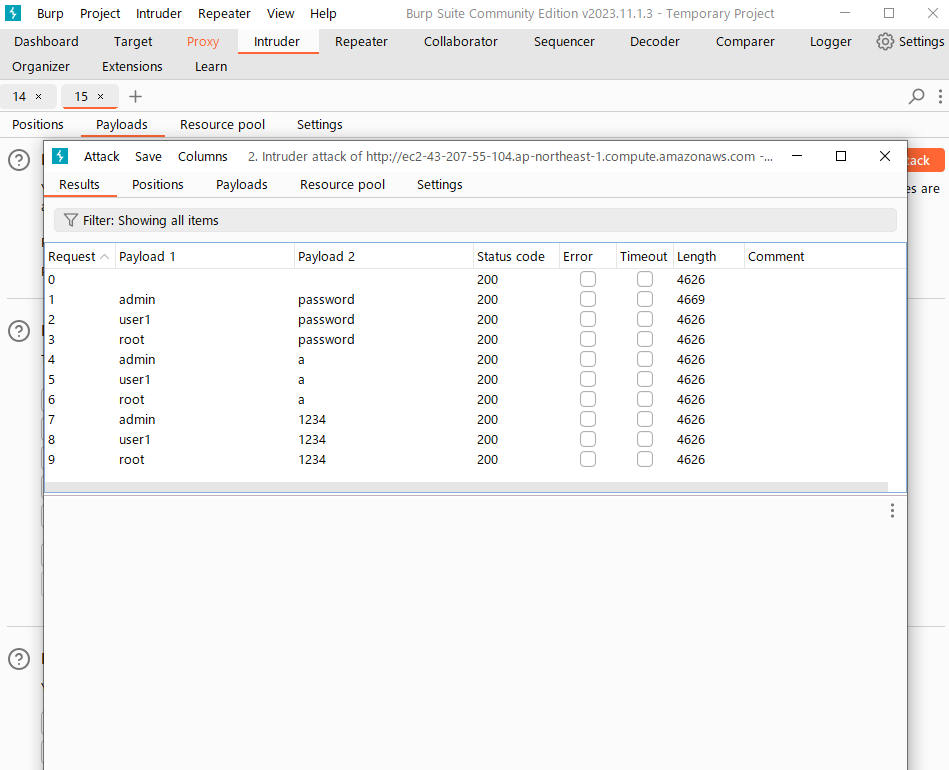The width and height of the screenshot is (949, 770).
Task: Sort results by Payload 2 column
Action: click(384, 257)
